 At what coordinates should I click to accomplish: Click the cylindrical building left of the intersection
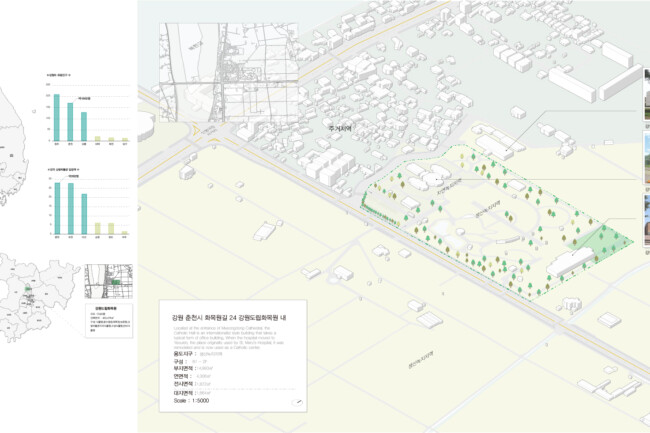(x=146, y=126)
